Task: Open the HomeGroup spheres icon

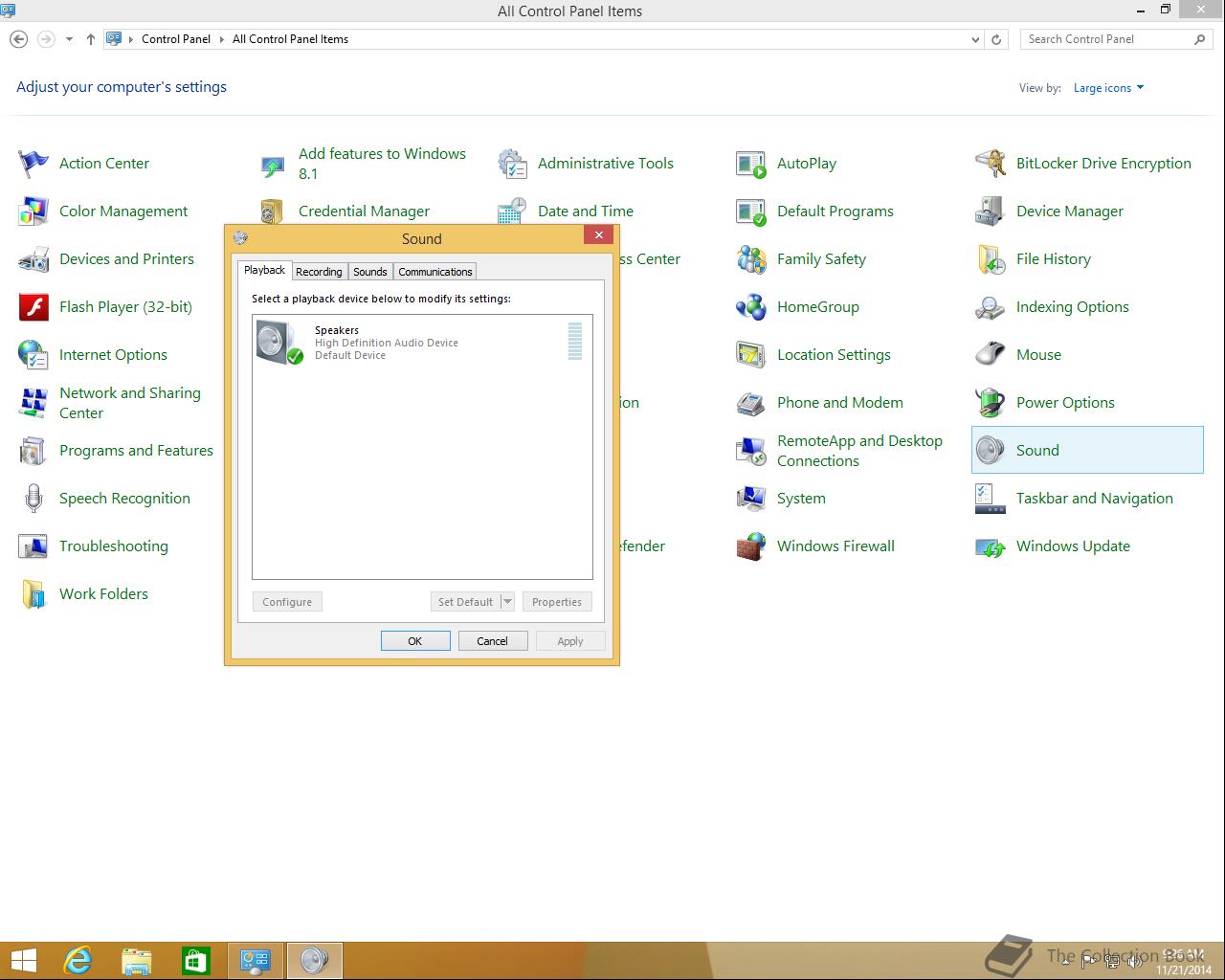Action: point(751,307)
